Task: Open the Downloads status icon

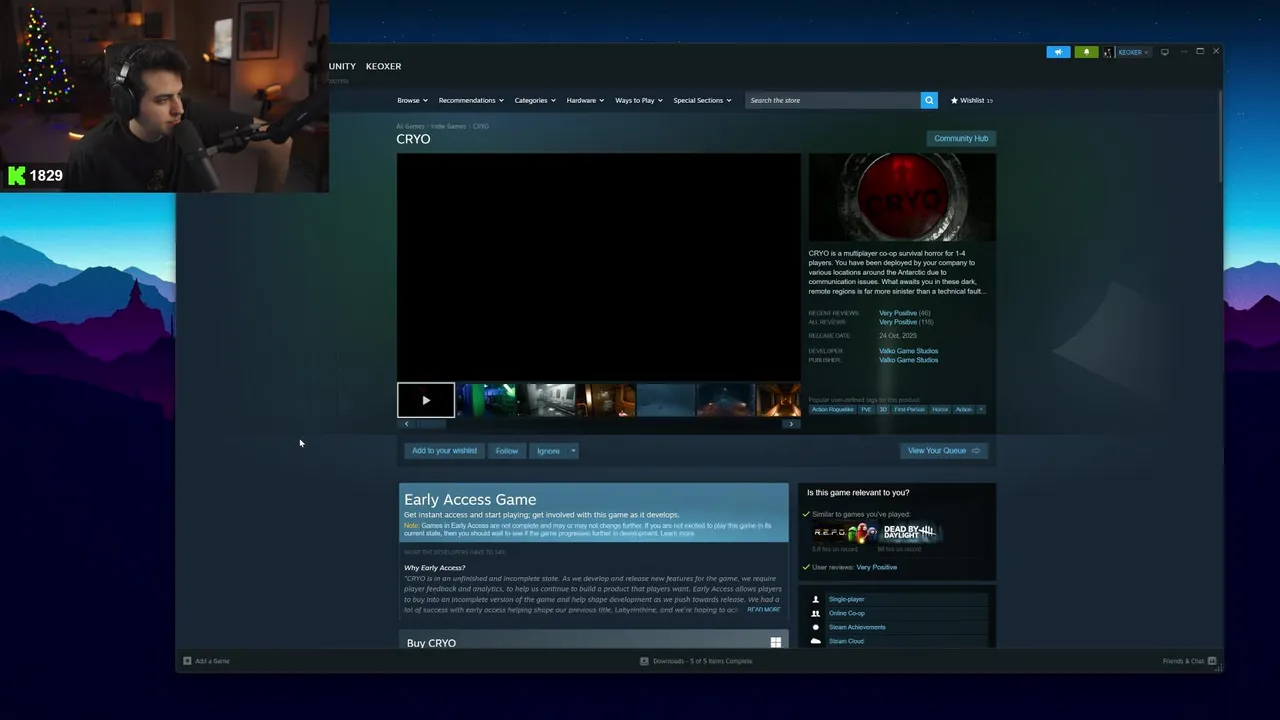Action: pos(645,661)
